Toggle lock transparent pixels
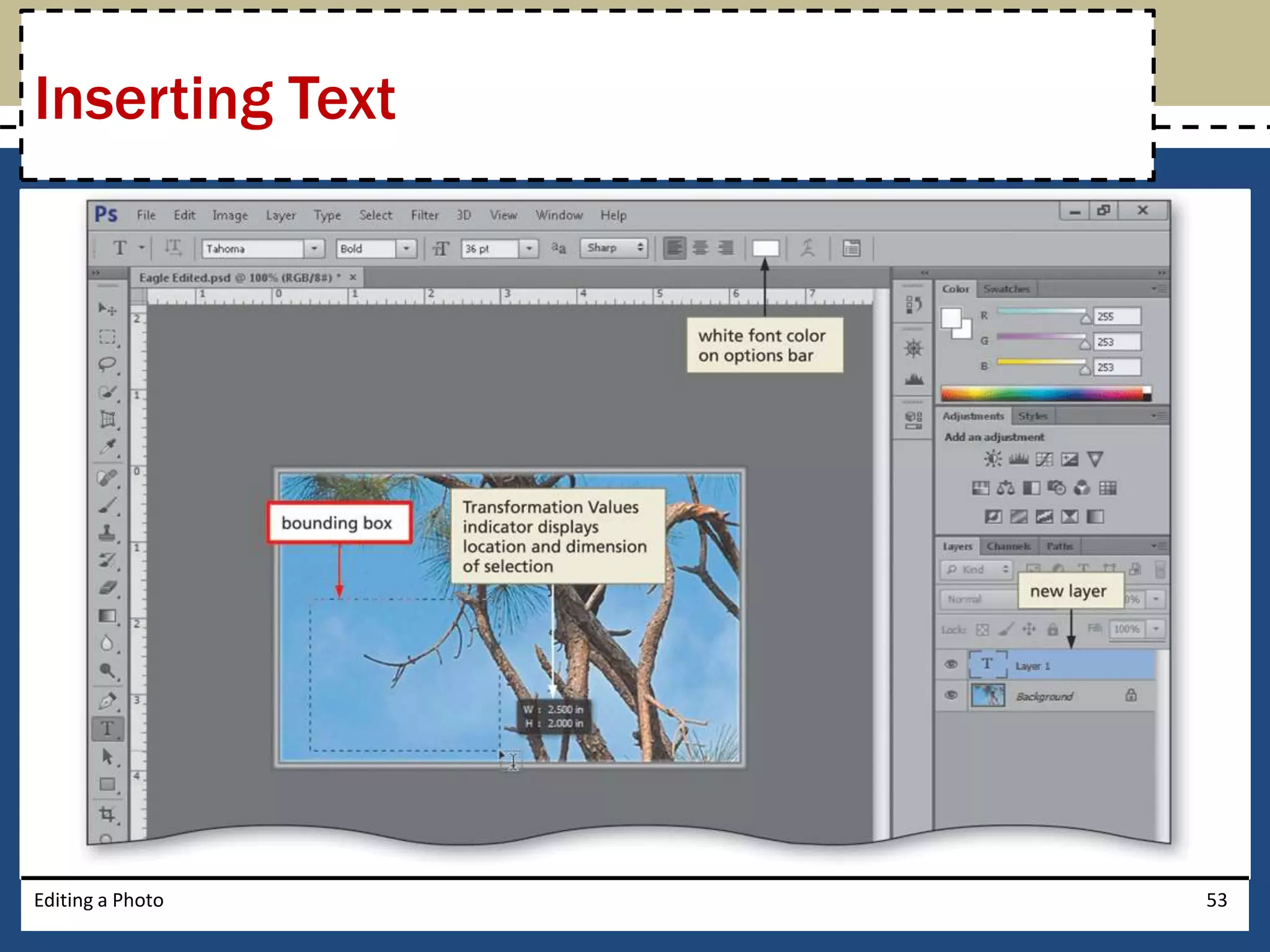 click(x=982, y=630)
